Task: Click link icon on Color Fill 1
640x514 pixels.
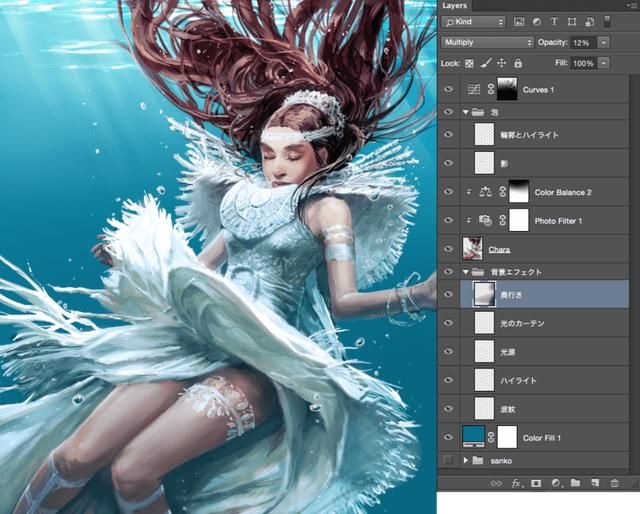Action: [x=491, y=437]
